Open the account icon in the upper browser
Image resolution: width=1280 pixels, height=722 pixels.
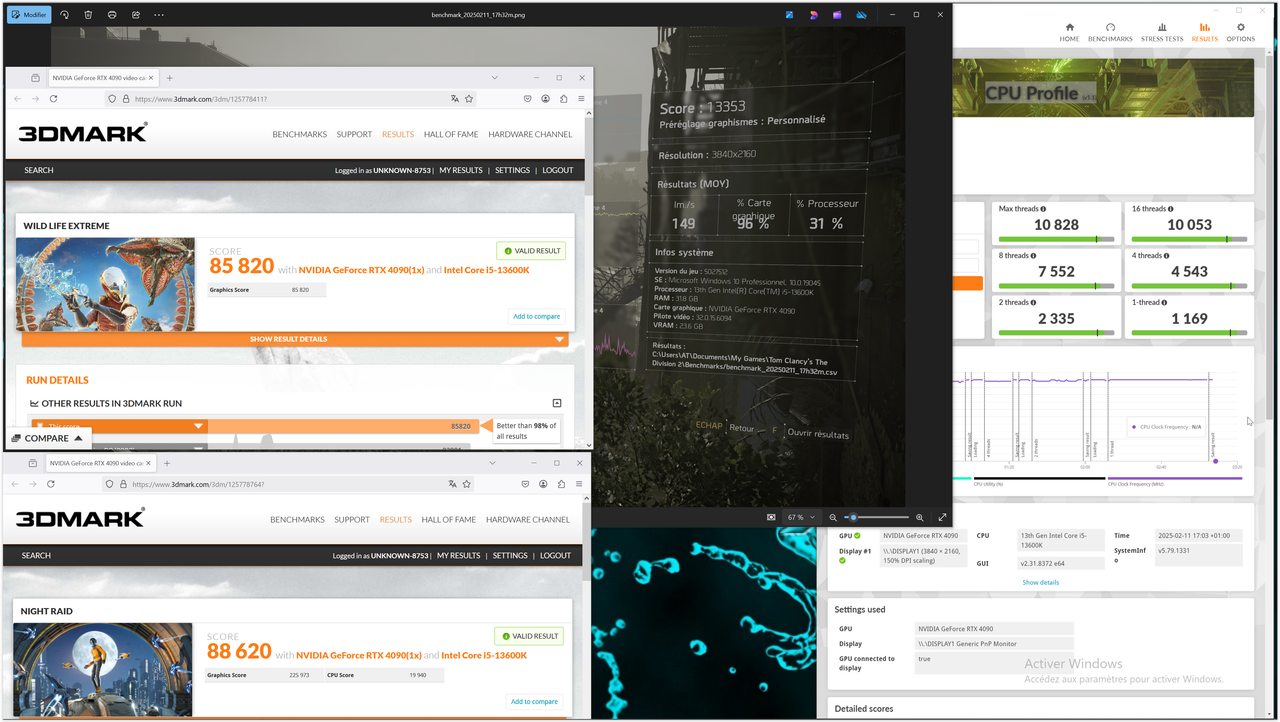546,99
